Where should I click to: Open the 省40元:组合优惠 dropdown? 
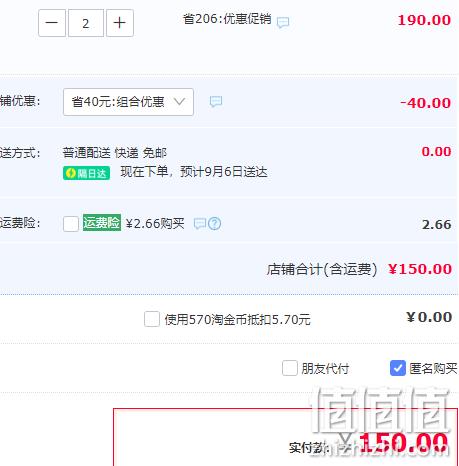click(x=128, y=102)
